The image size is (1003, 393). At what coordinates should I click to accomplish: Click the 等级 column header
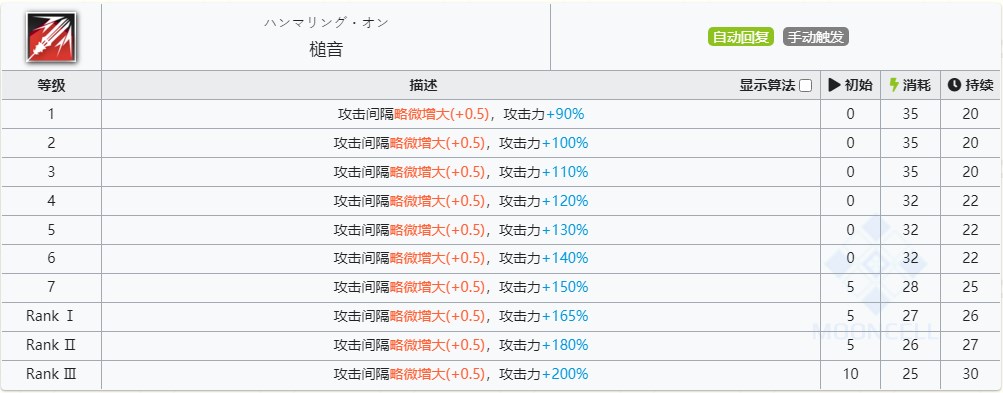(x=51, y=85)
